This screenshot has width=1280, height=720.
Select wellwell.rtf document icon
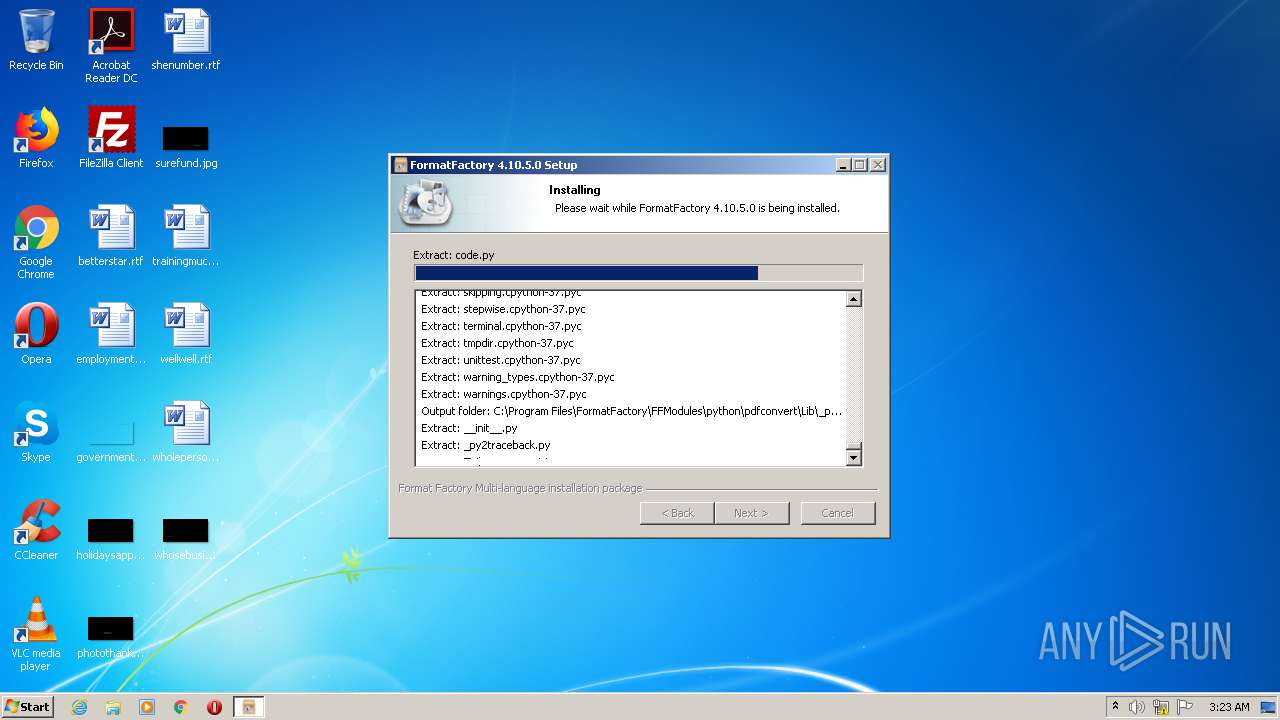point(186,334)
